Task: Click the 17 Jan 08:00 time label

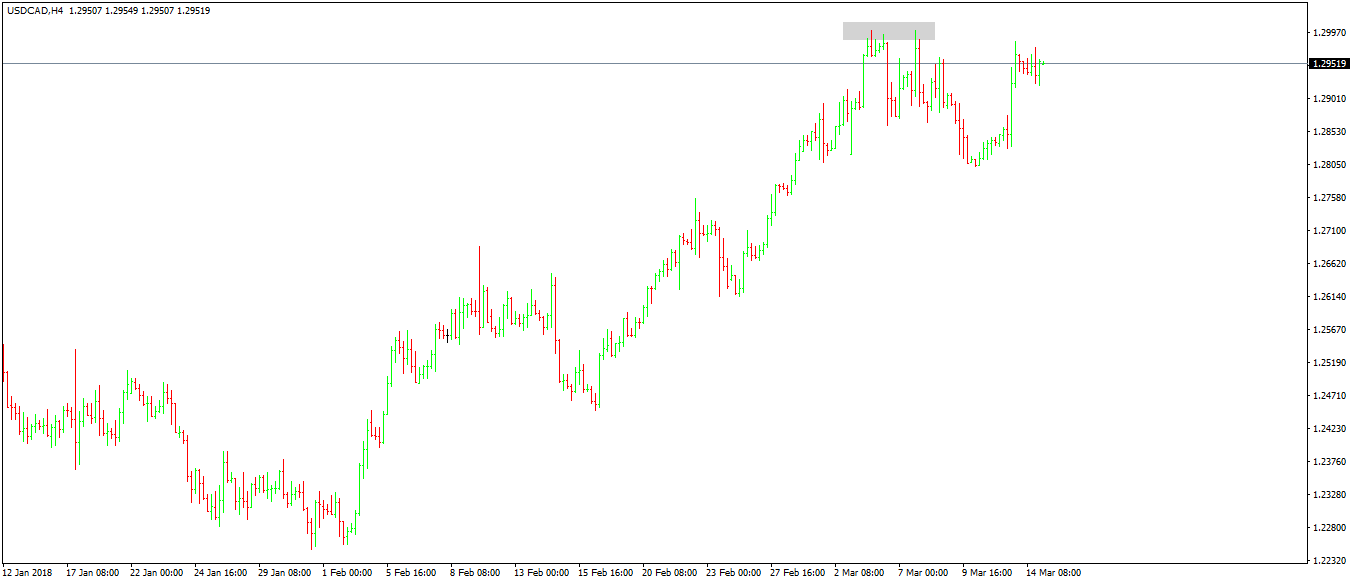Action: pos(93,573)
